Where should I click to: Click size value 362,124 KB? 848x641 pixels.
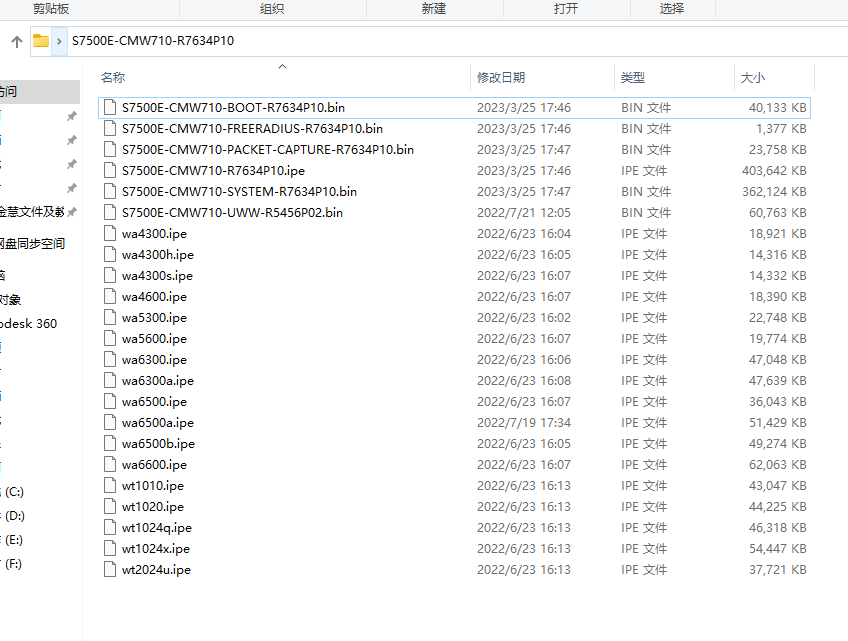pos(774,191)
